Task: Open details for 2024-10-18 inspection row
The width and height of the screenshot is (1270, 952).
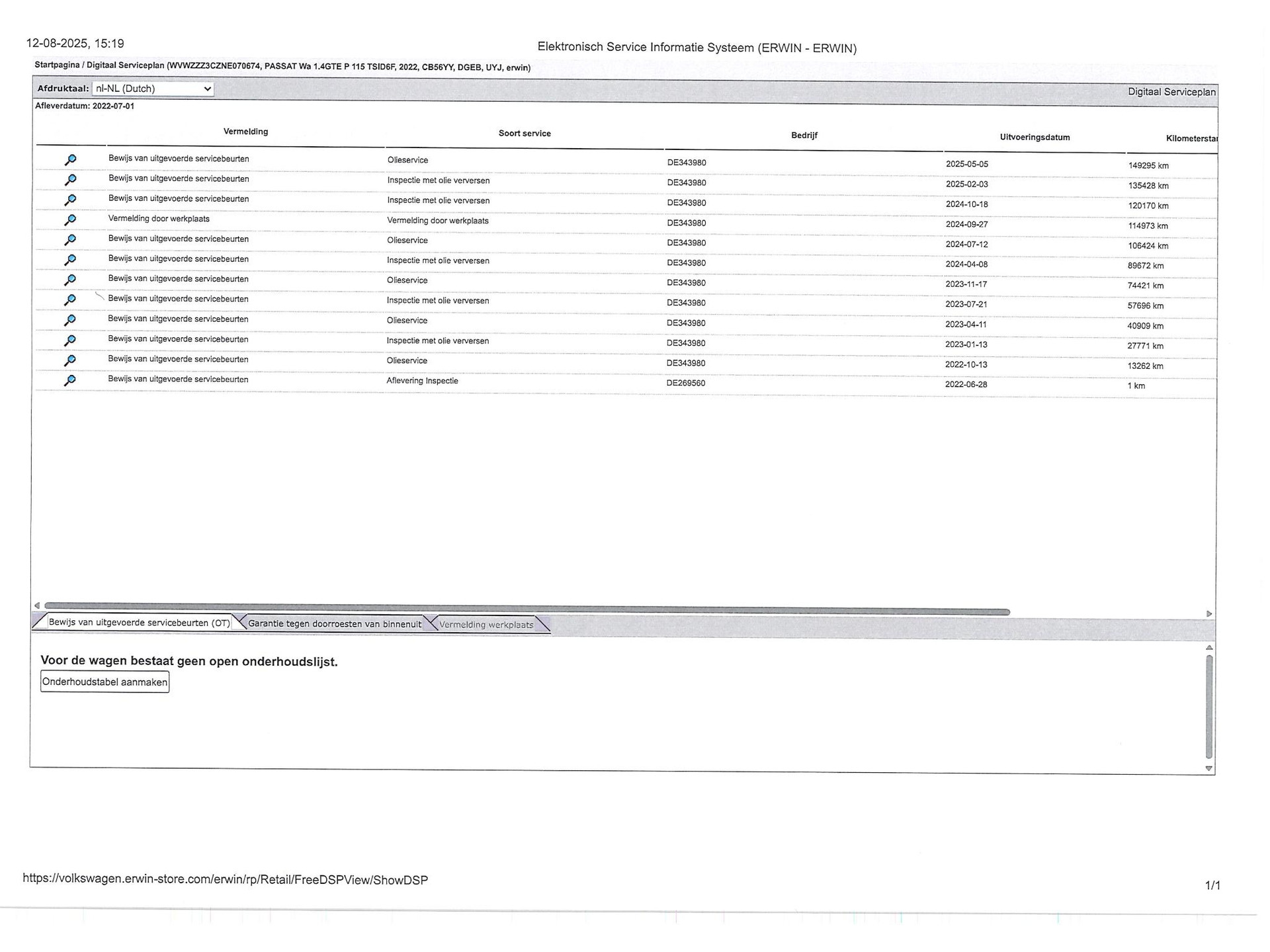Action: click(x=70, y=200)
